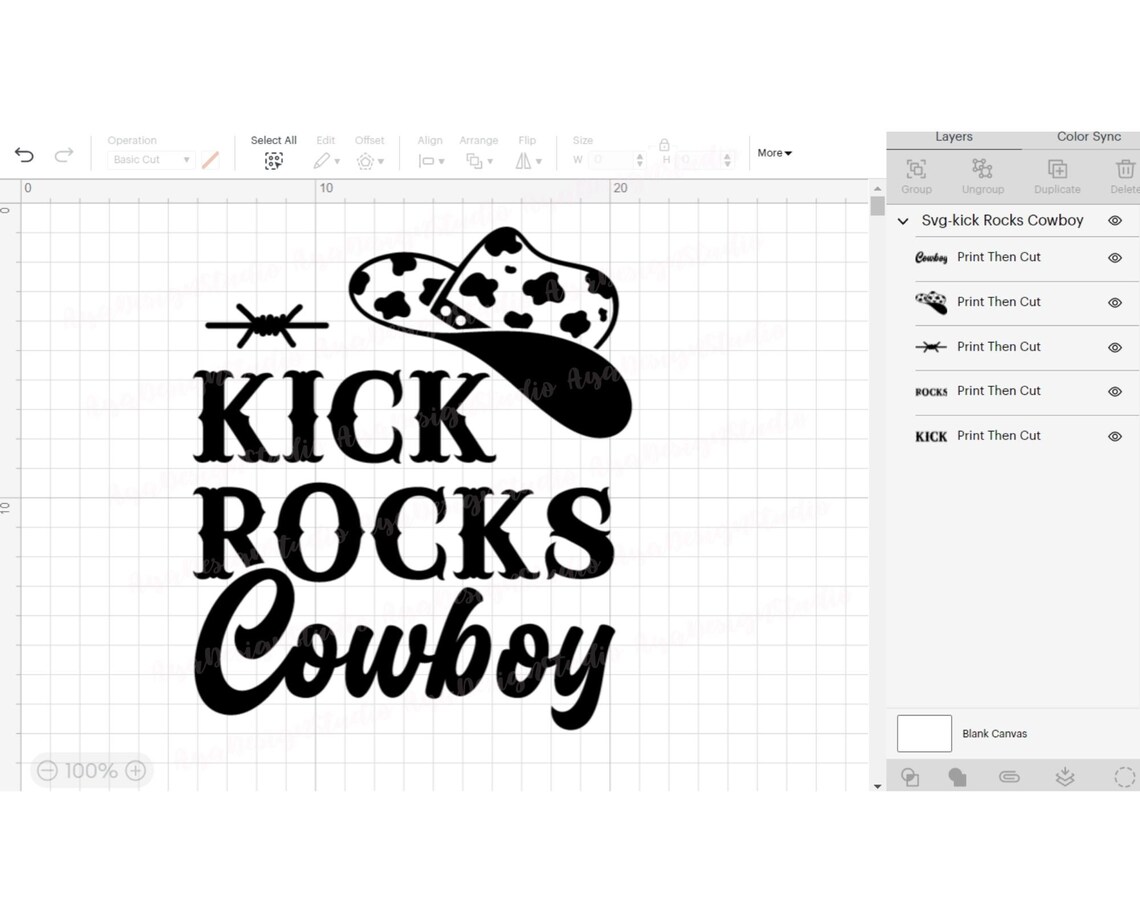Click the Group layers icon
The width and height of the screenshot is (1140, 923).
(916, 169)
